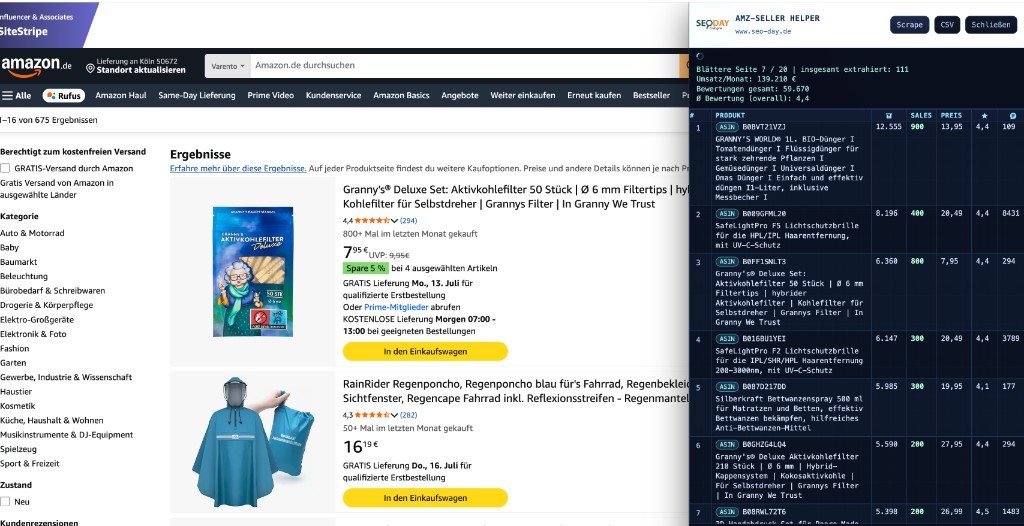Viewport: 1024px width, 526px height.
Task: Open Erneut kaufen nav item
Action: pos(594,95)
